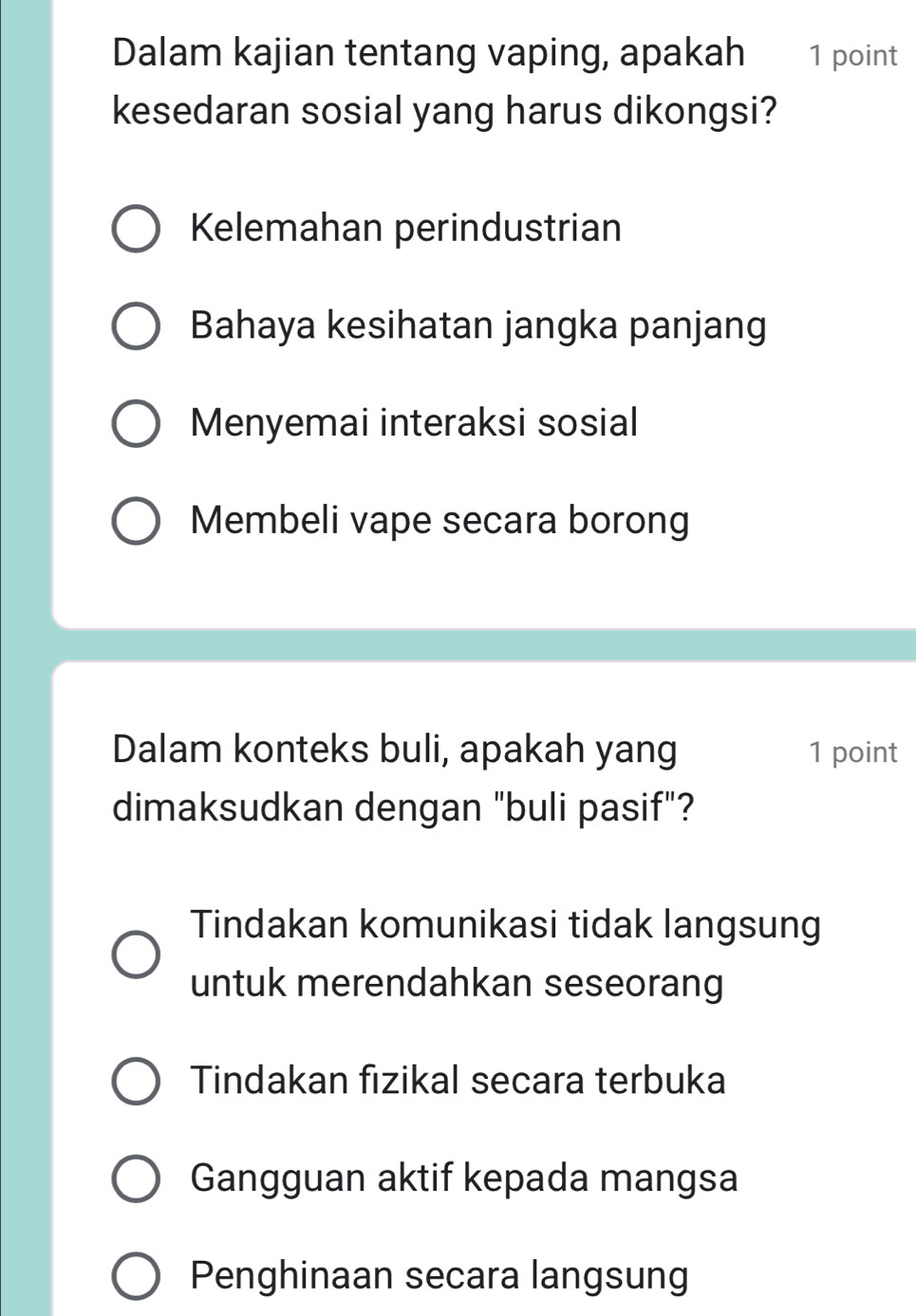
Task: Click the vaping question title text
Action: (443, 83)
